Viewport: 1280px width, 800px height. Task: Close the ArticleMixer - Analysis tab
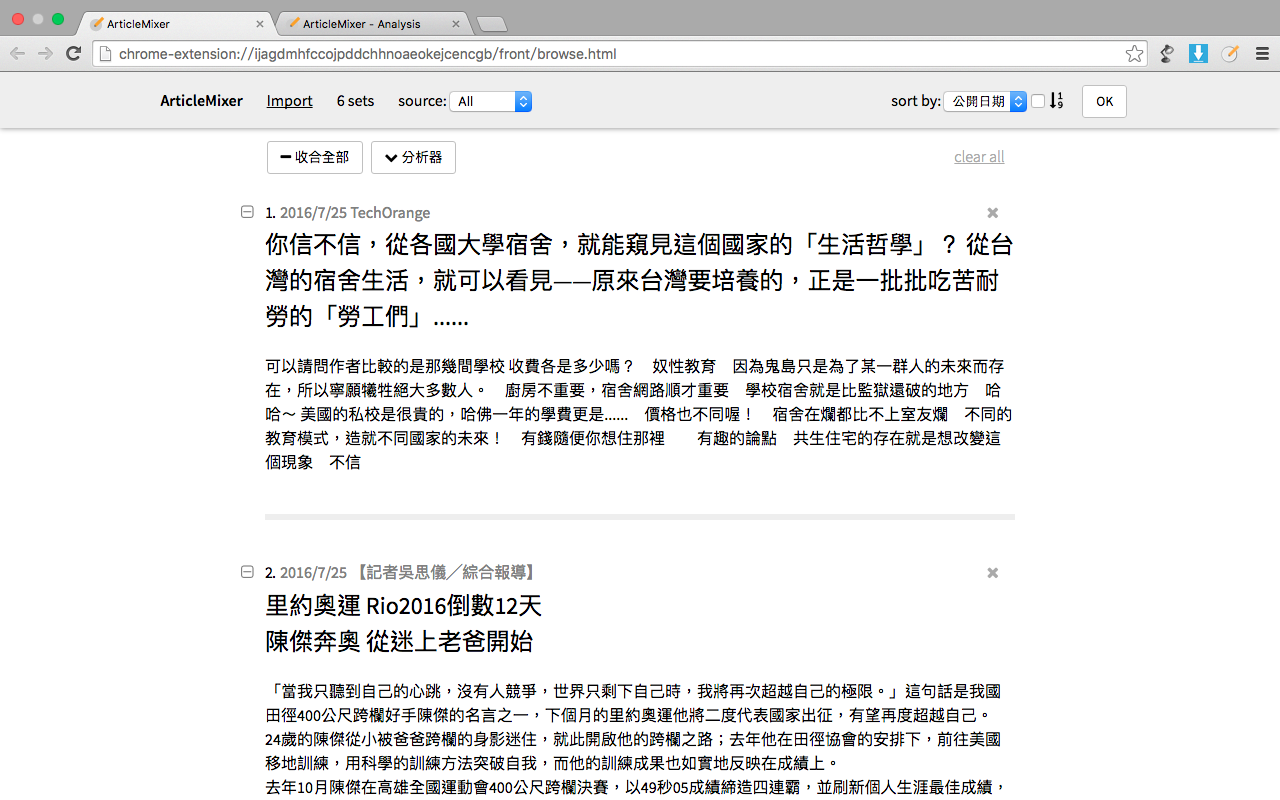tap(456, 24)
